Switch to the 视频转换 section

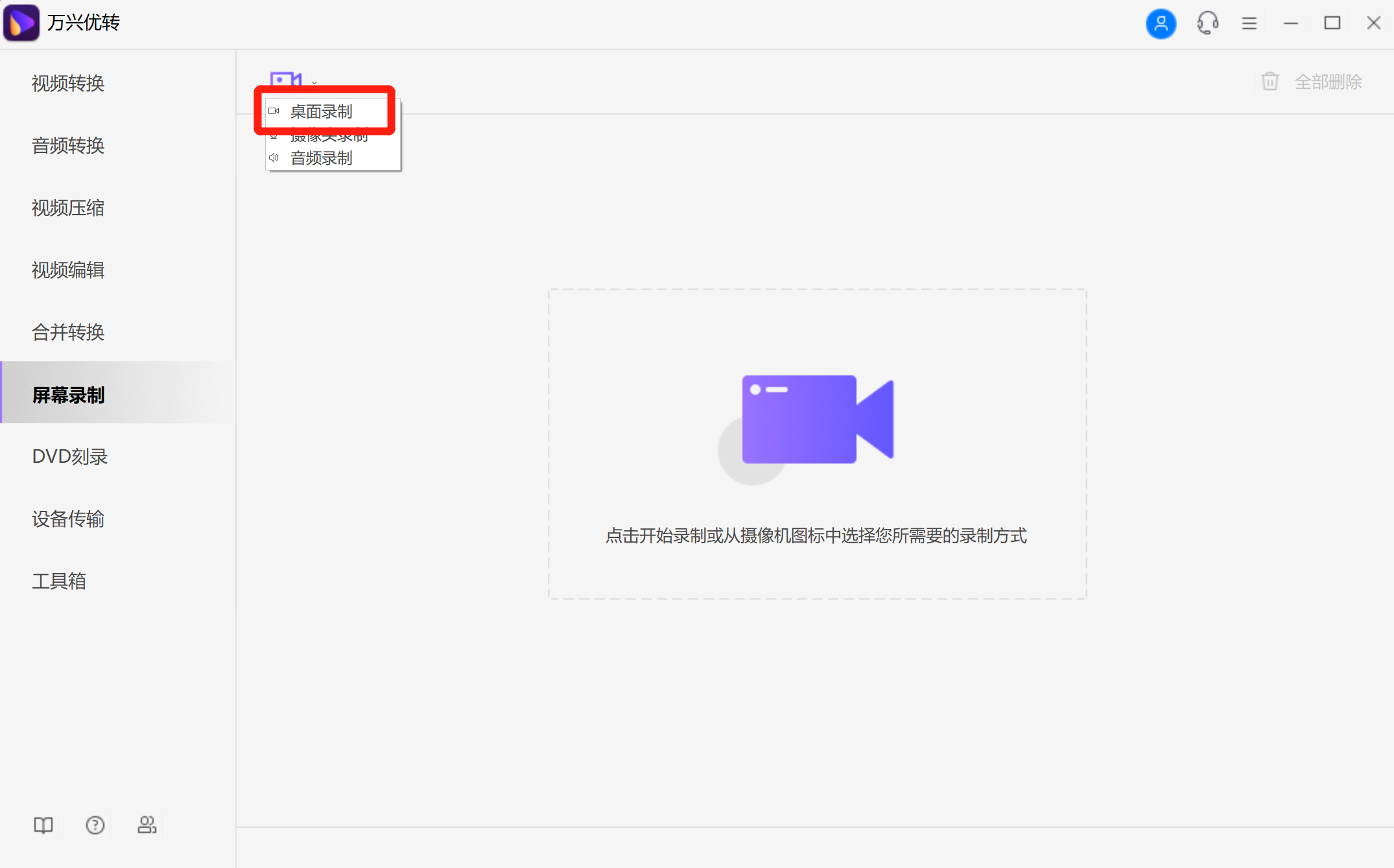(x=67, y=83)
